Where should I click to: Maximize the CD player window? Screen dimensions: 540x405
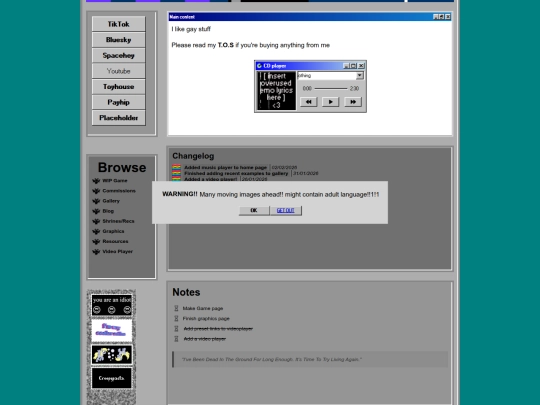point(353,66)
